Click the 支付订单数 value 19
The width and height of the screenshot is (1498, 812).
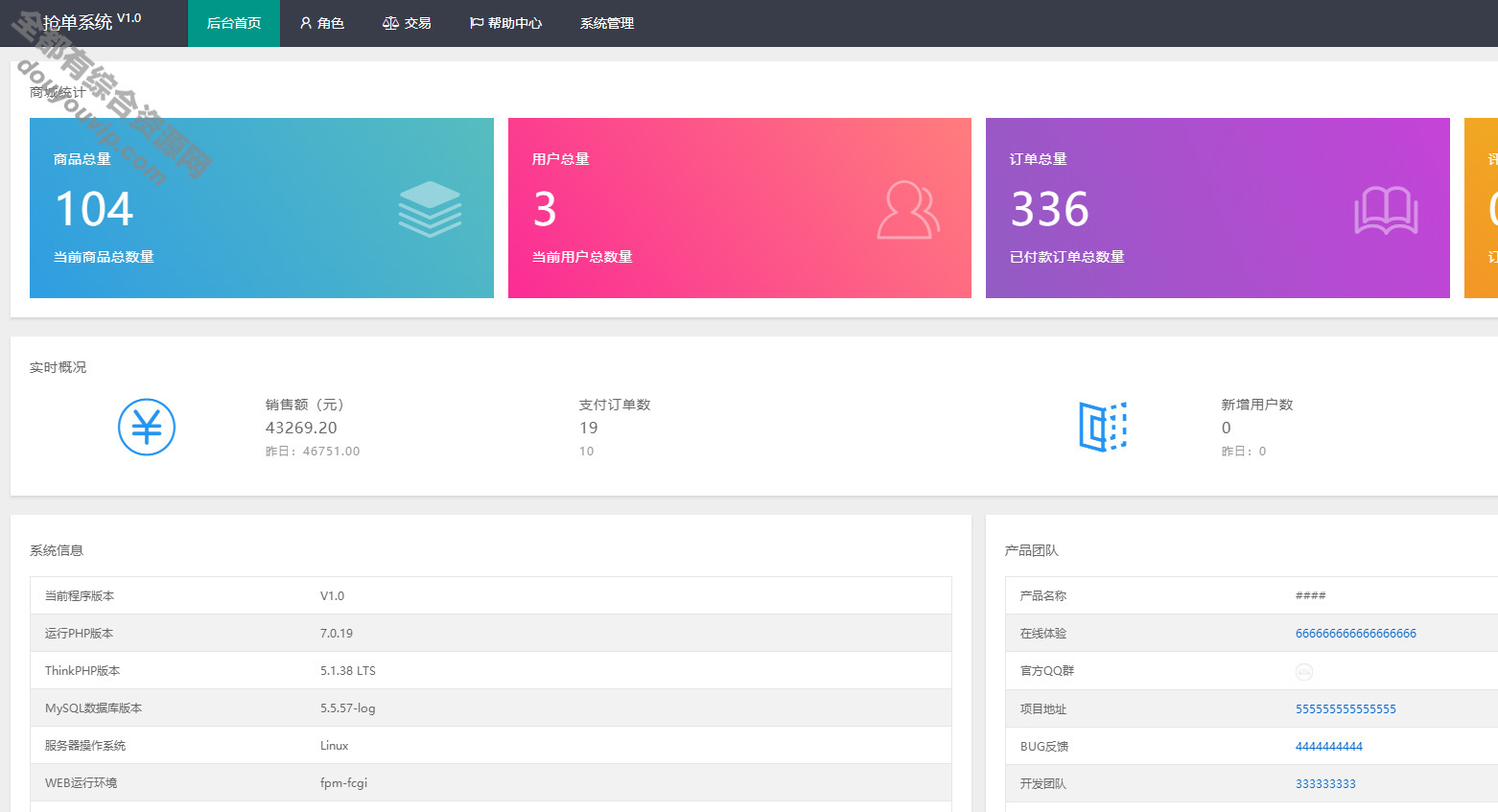point(588,428)
